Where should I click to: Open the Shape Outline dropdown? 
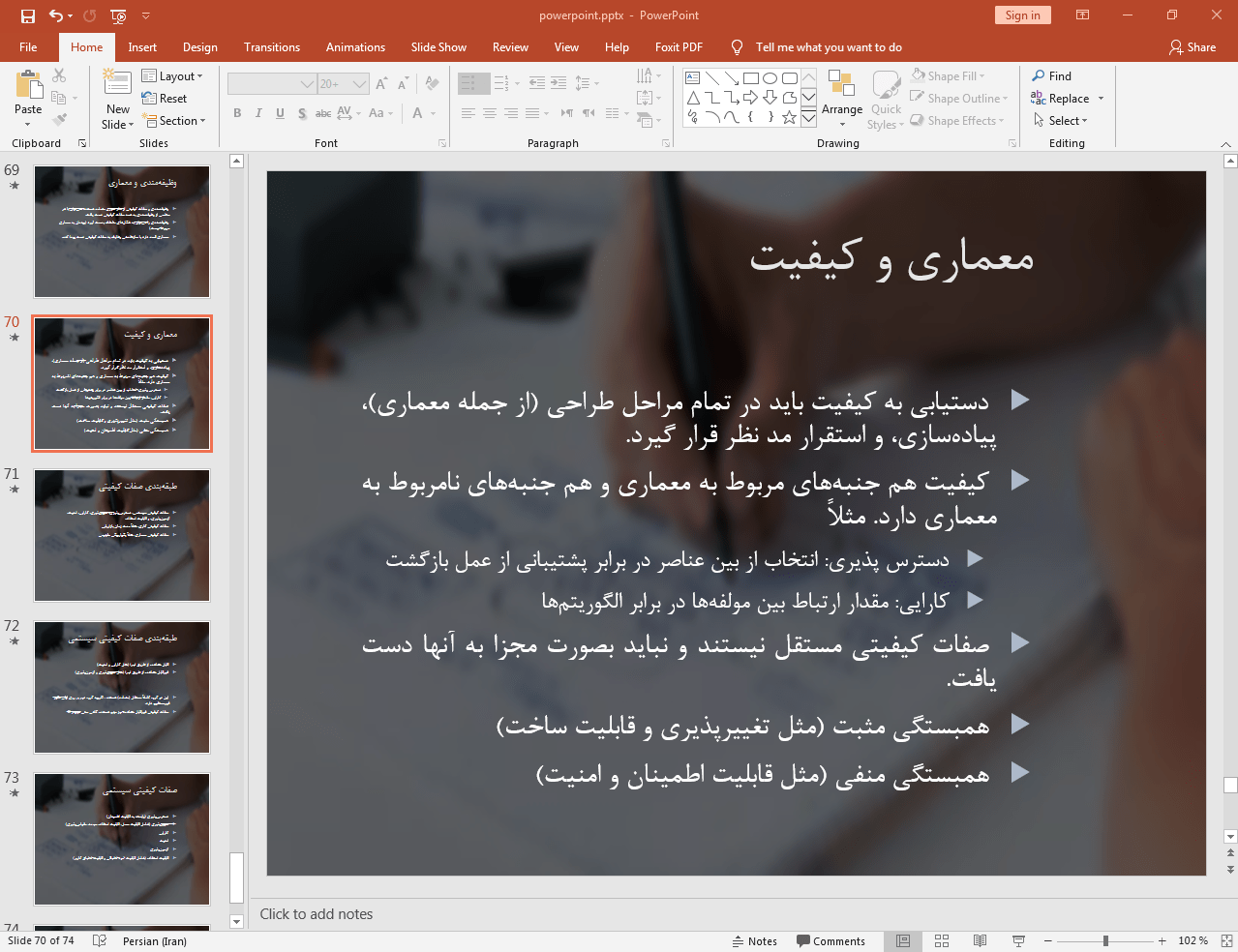[959, 98]
